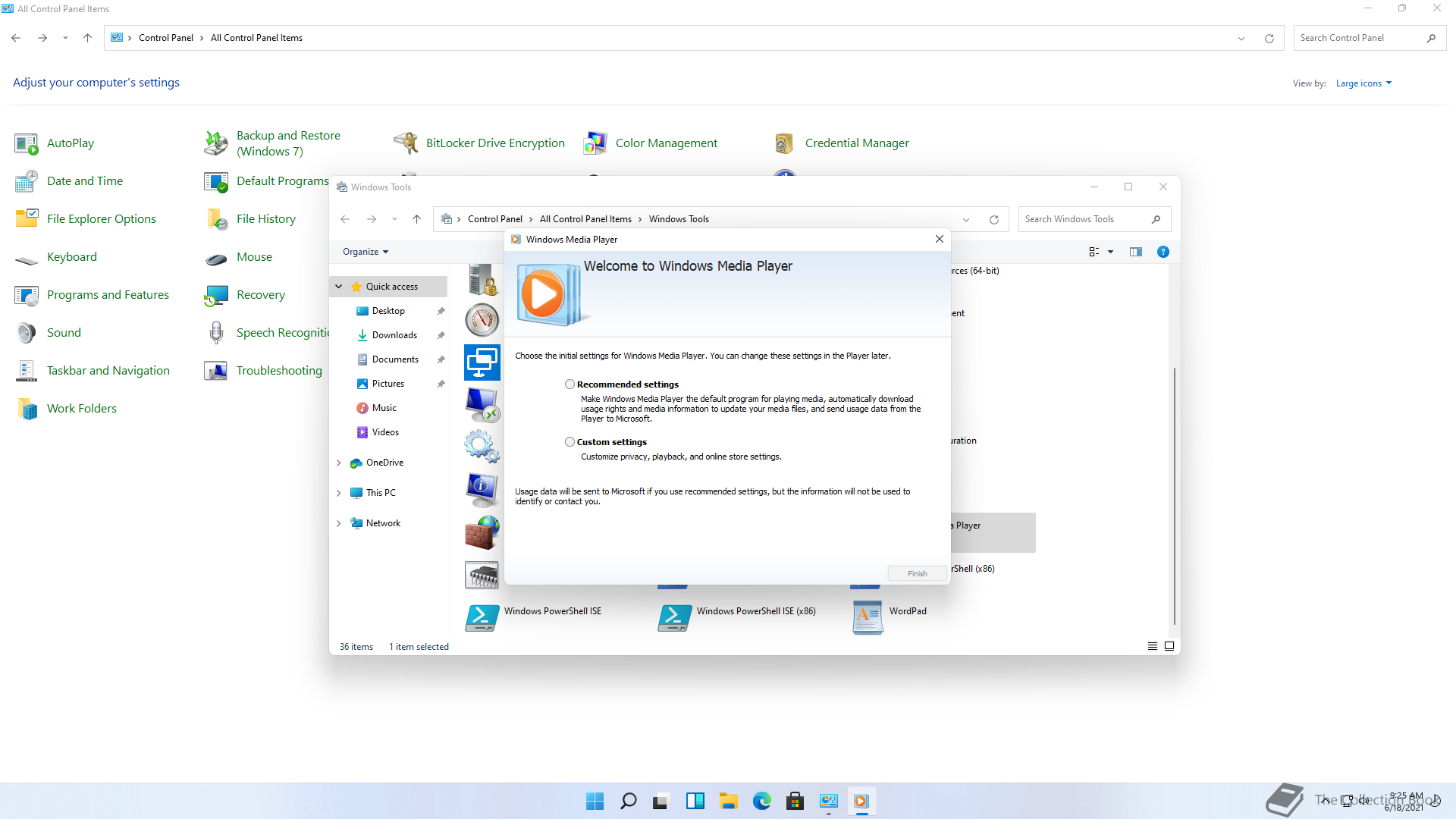Select Documents in Quick access

pos(395,359)
